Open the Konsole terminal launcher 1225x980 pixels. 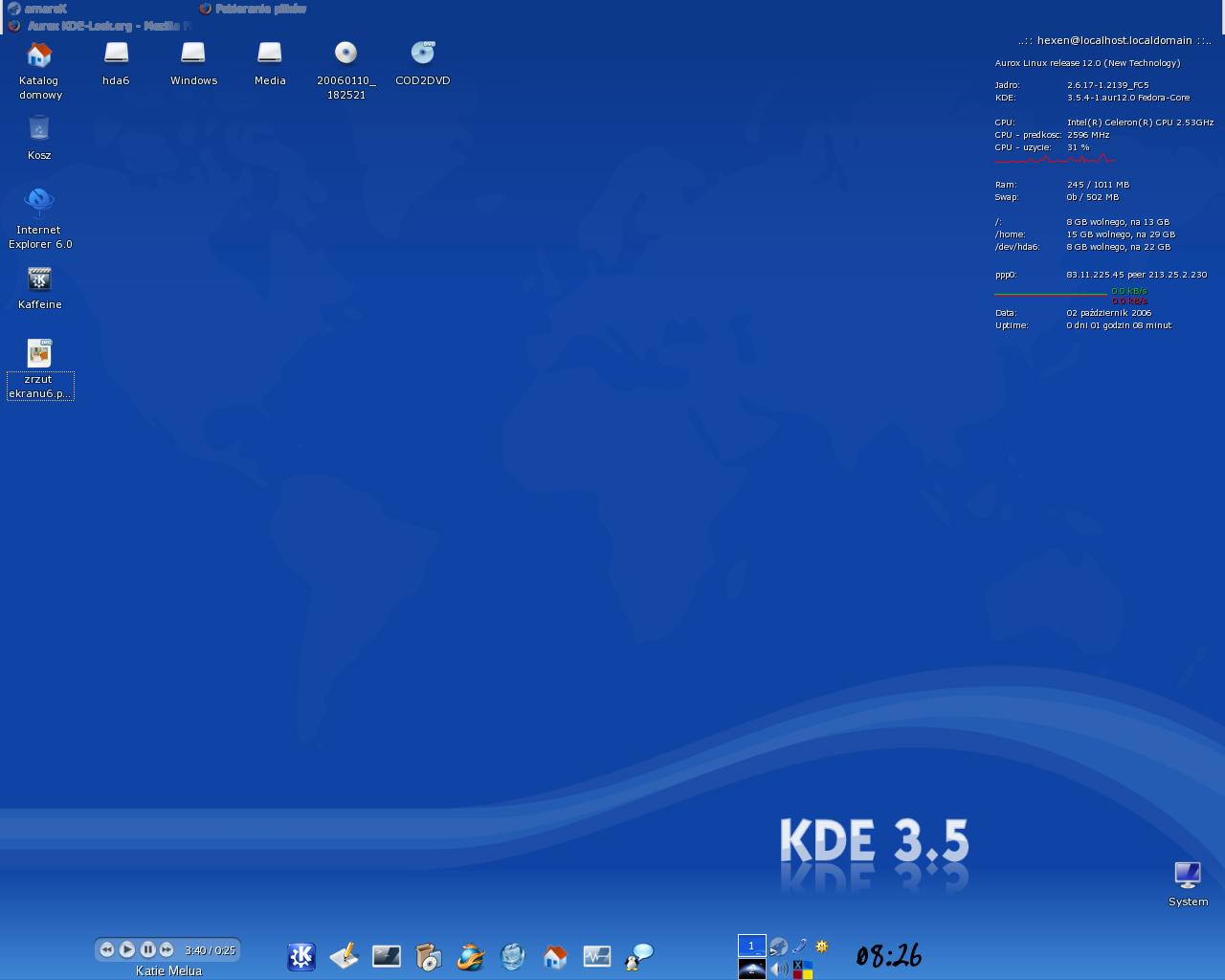pyautogui.click(x=386, y=956)
